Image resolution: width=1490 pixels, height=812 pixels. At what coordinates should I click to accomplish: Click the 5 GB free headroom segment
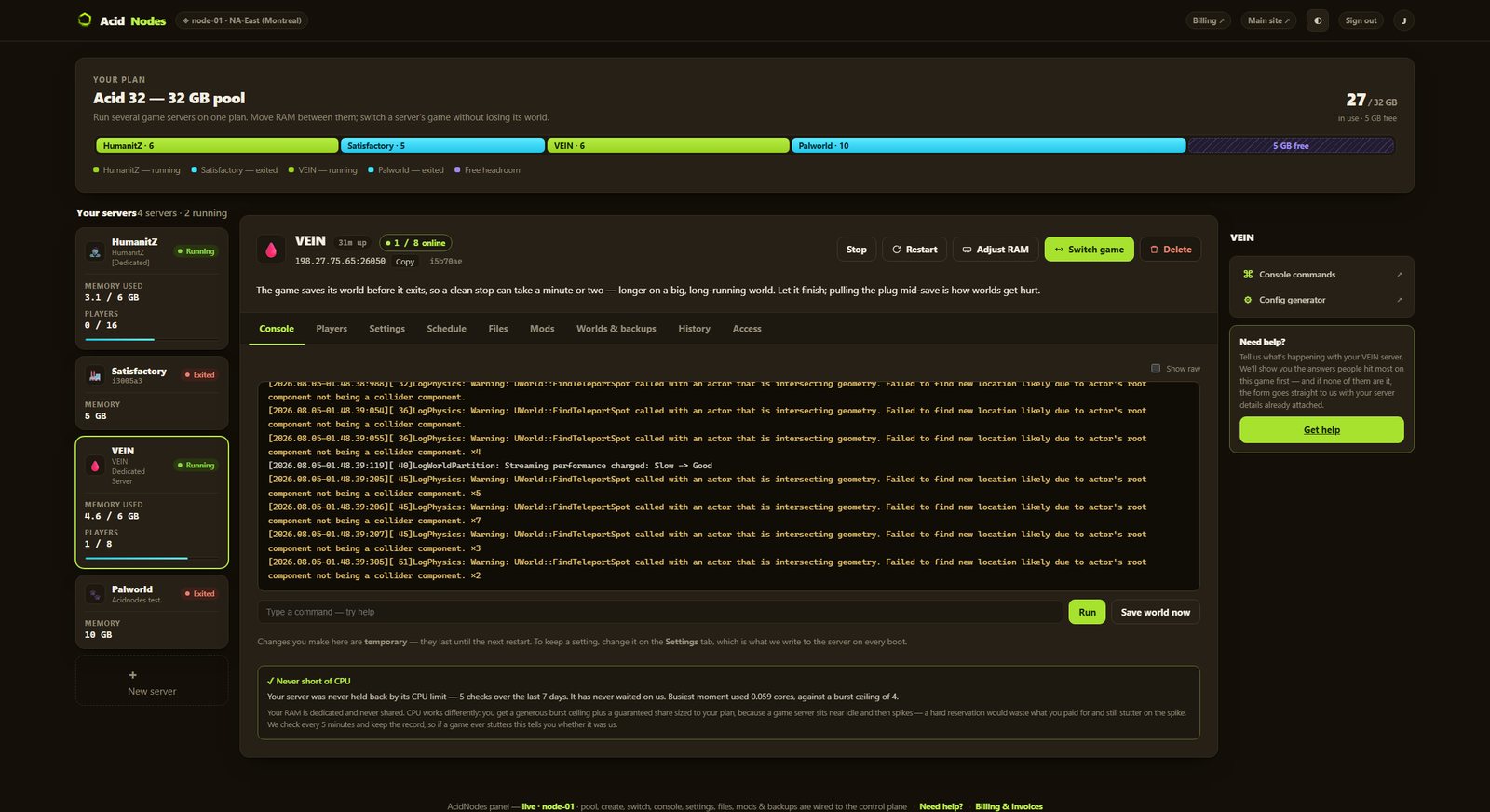(x=1291, y=146)
